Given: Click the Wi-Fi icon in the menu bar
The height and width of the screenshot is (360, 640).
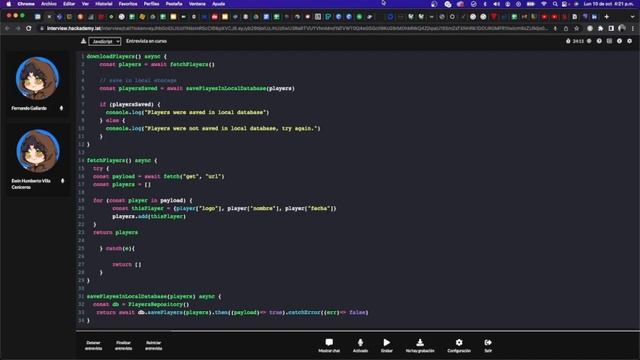Looking at the screenshot, I should tap(544, 4).
